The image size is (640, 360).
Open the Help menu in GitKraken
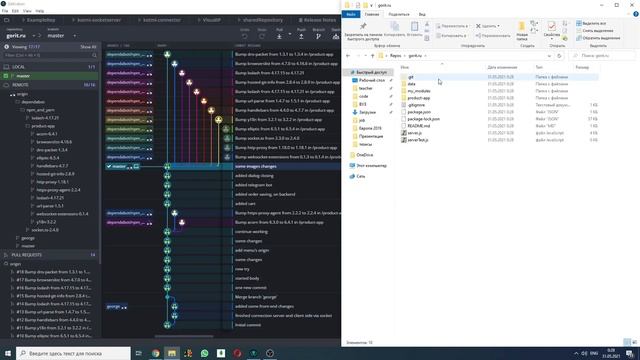click(x=40, y=11)
